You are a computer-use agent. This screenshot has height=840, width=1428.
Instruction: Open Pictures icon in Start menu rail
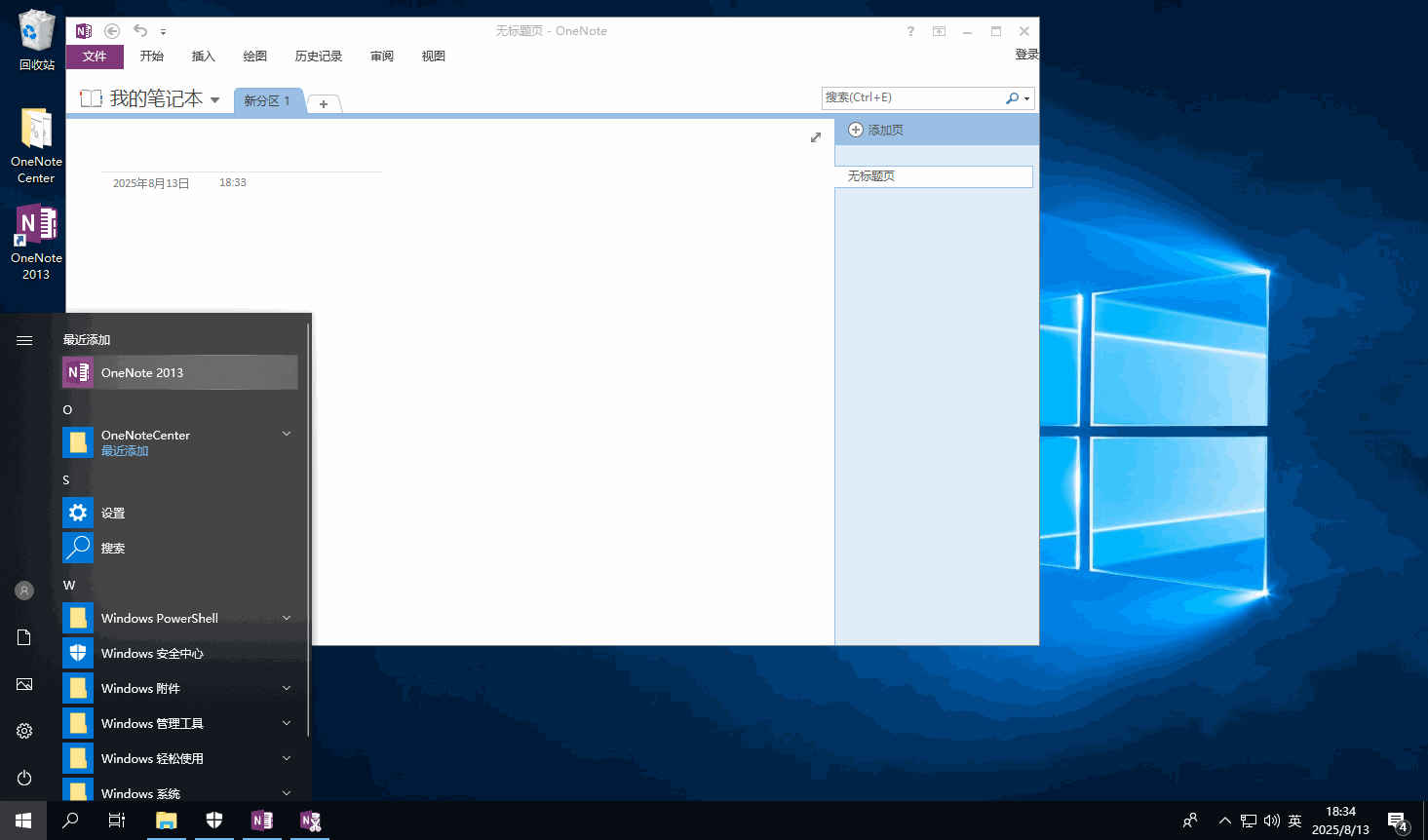tap(24, 684)
